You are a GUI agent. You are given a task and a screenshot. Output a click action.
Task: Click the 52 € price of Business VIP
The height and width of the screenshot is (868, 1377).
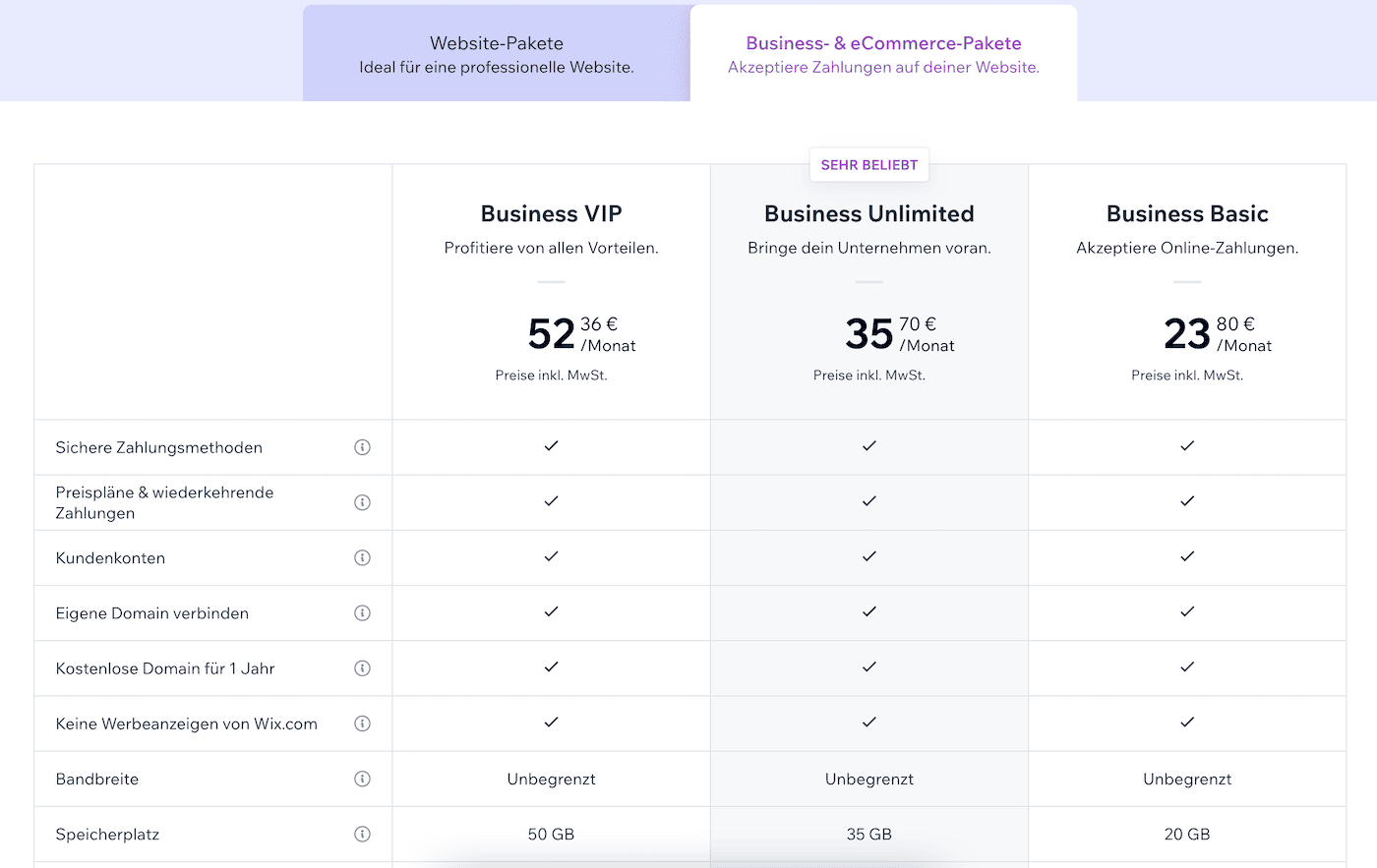pos(581,334)
